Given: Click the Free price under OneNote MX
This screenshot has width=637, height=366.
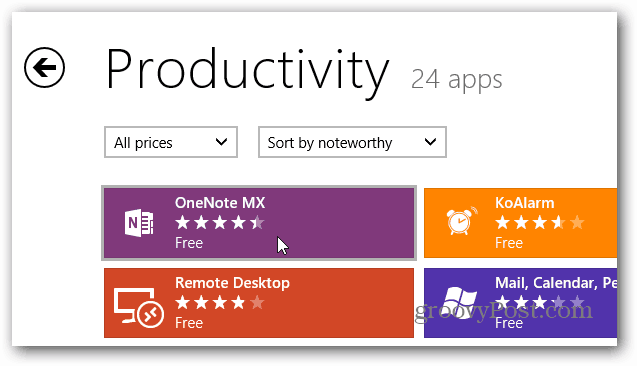Looking at the screenshot, I should click(x=189, y=243).
